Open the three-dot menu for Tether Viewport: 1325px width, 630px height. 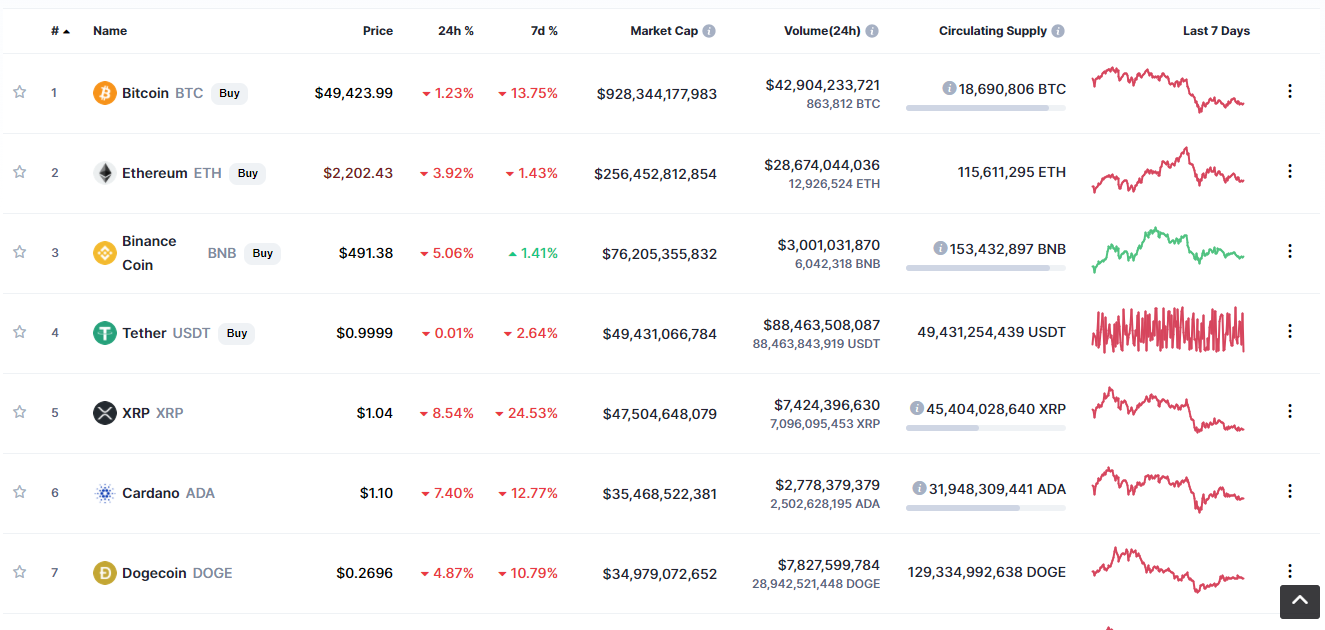pyautogui.click(x=1290, y=331)
